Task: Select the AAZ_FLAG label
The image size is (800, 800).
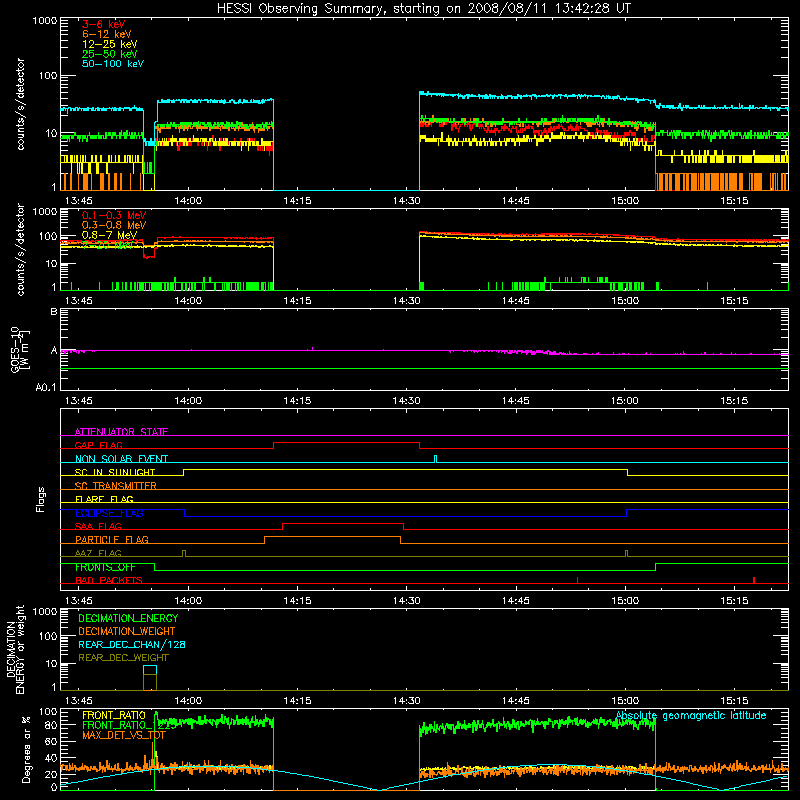Action: pyautogui.click(x=98, y=553)
